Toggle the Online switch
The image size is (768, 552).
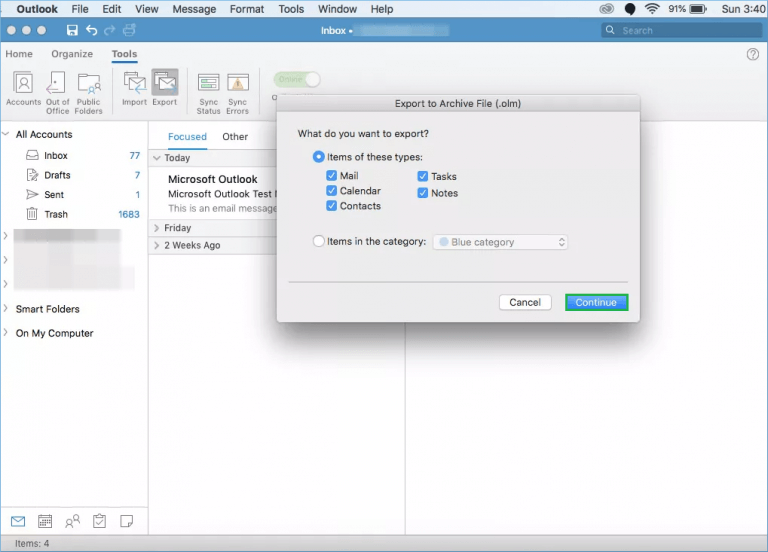pos(297,79)
